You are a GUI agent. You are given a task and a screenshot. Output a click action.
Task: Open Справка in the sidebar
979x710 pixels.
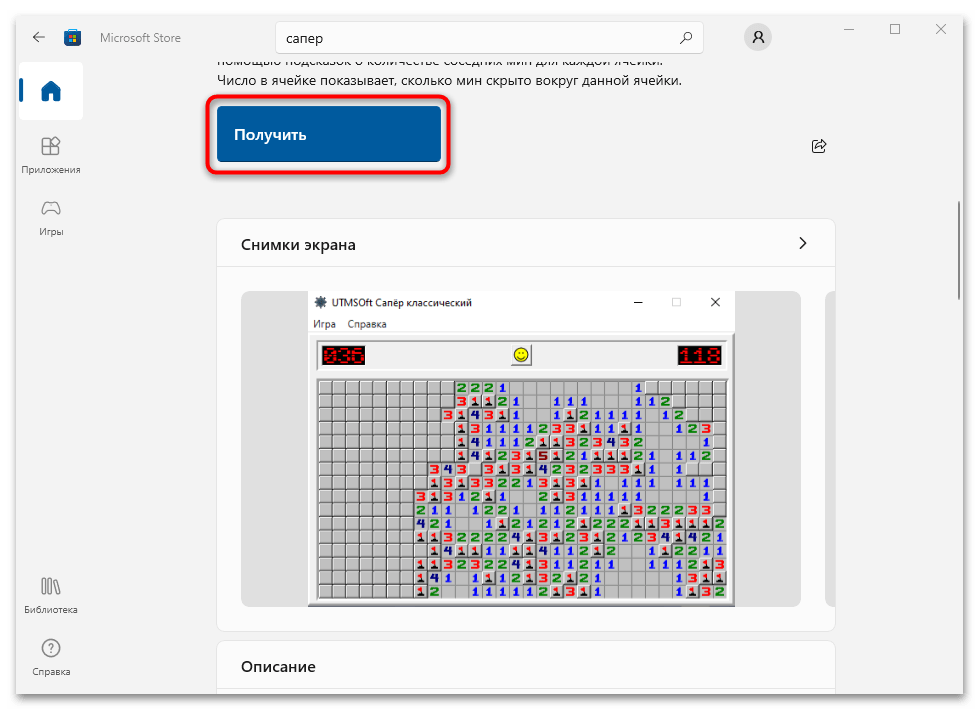[x=51, y=658]
